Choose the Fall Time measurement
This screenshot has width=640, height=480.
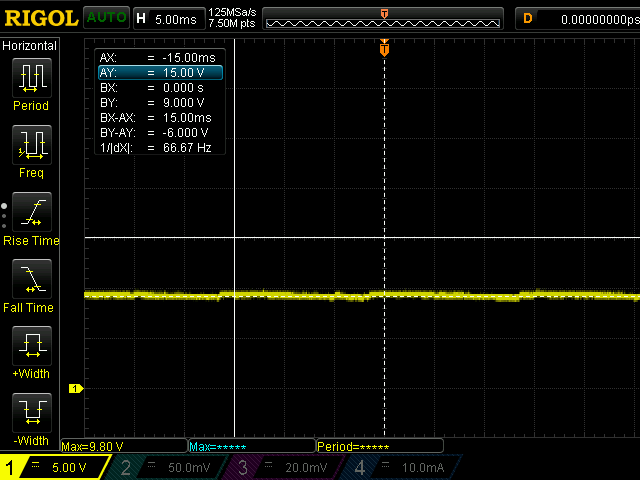click(x=30, y=279)
